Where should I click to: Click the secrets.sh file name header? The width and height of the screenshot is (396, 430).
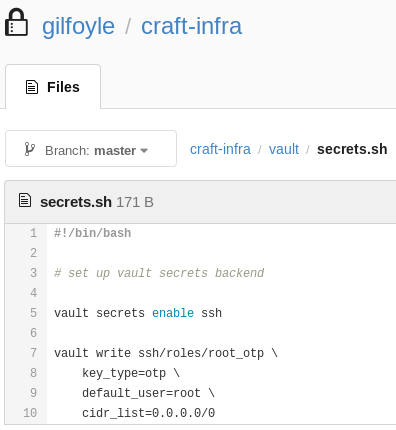76,202
